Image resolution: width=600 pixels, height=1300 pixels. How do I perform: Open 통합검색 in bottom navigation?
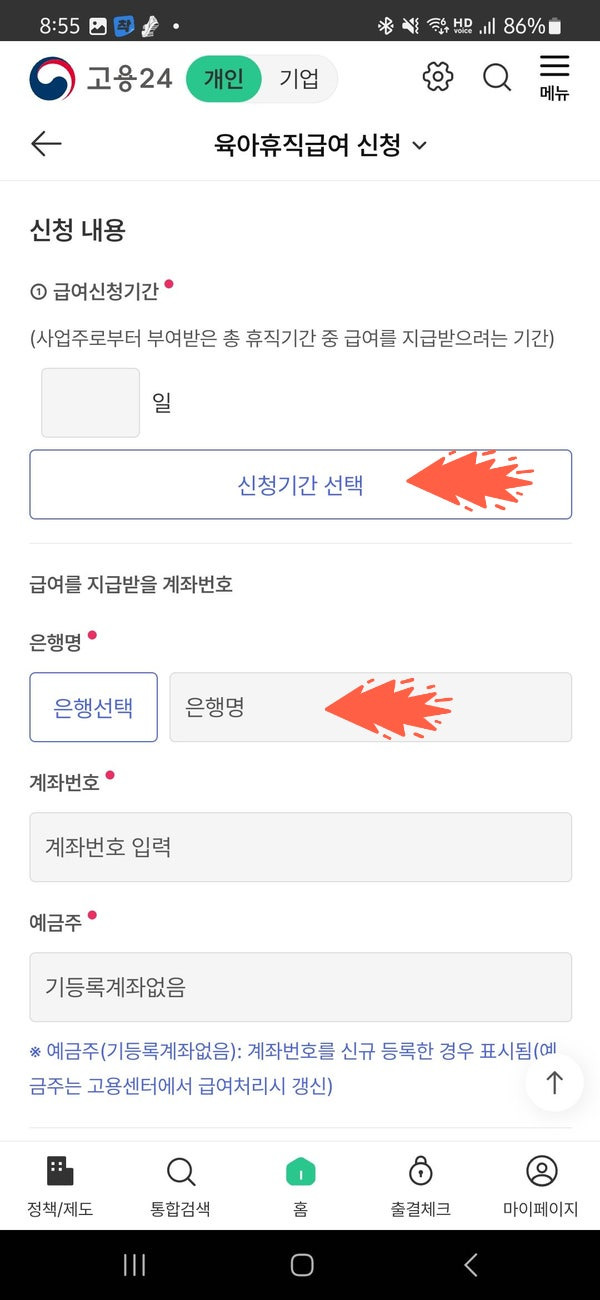click(180, 1186)
